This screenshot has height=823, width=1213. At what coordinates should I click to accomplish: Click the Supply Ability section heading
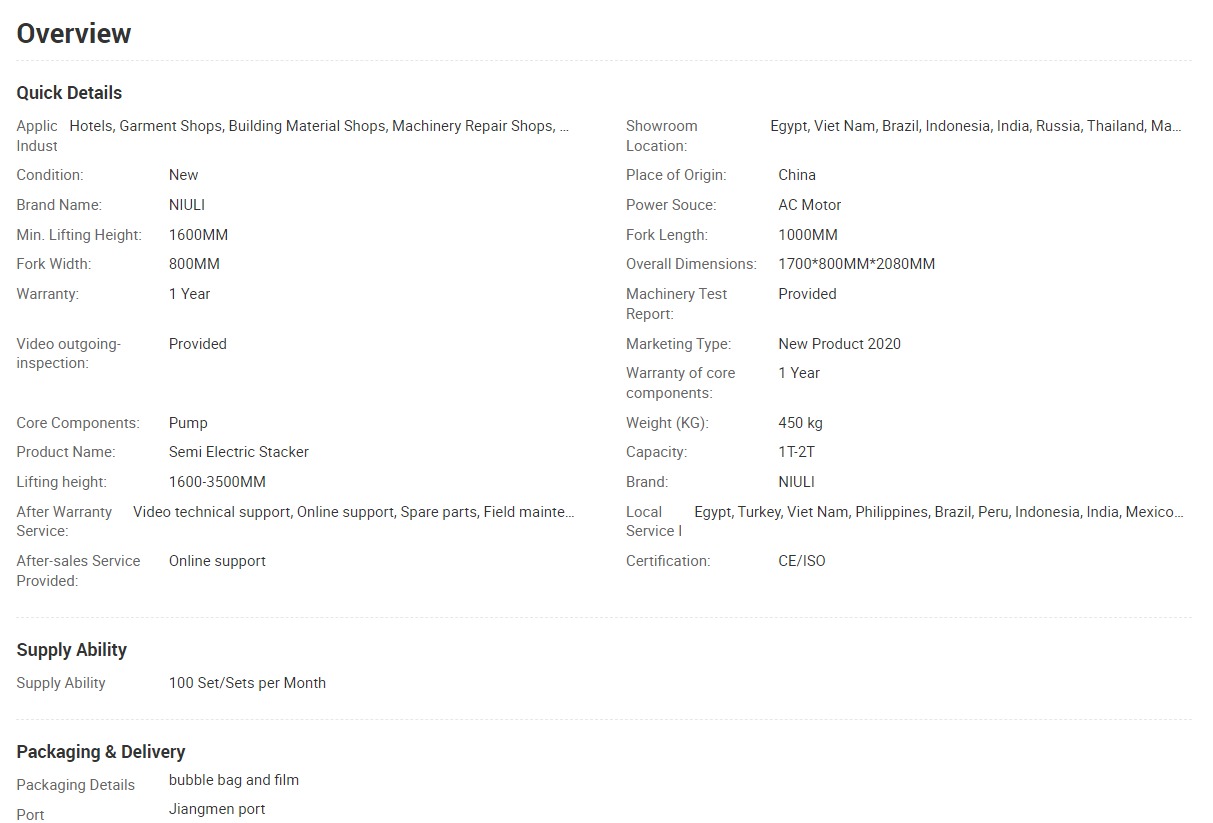click(x=72, y=650)
